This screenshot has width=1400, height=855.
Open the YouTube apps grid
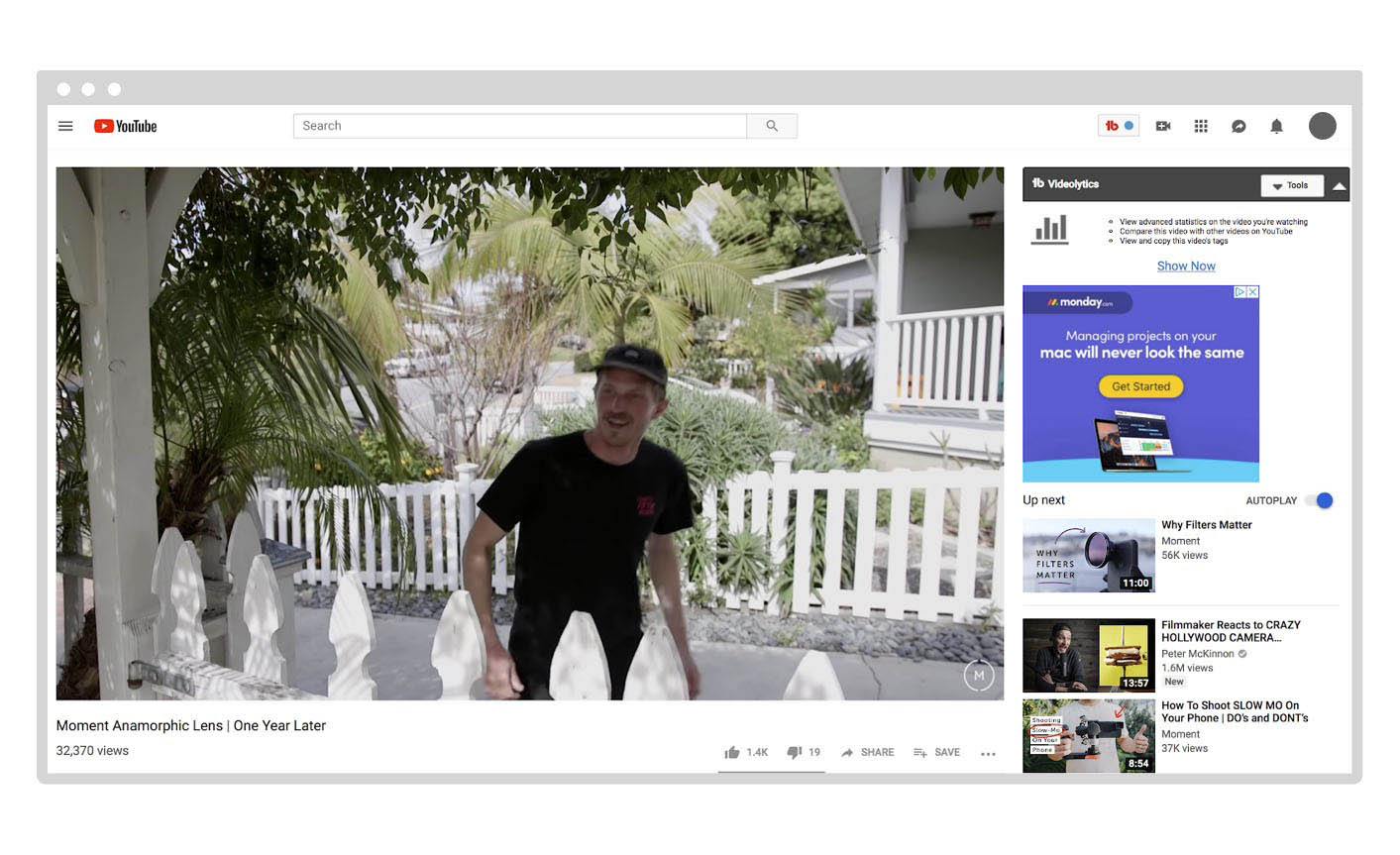[x=1201, y=126]
